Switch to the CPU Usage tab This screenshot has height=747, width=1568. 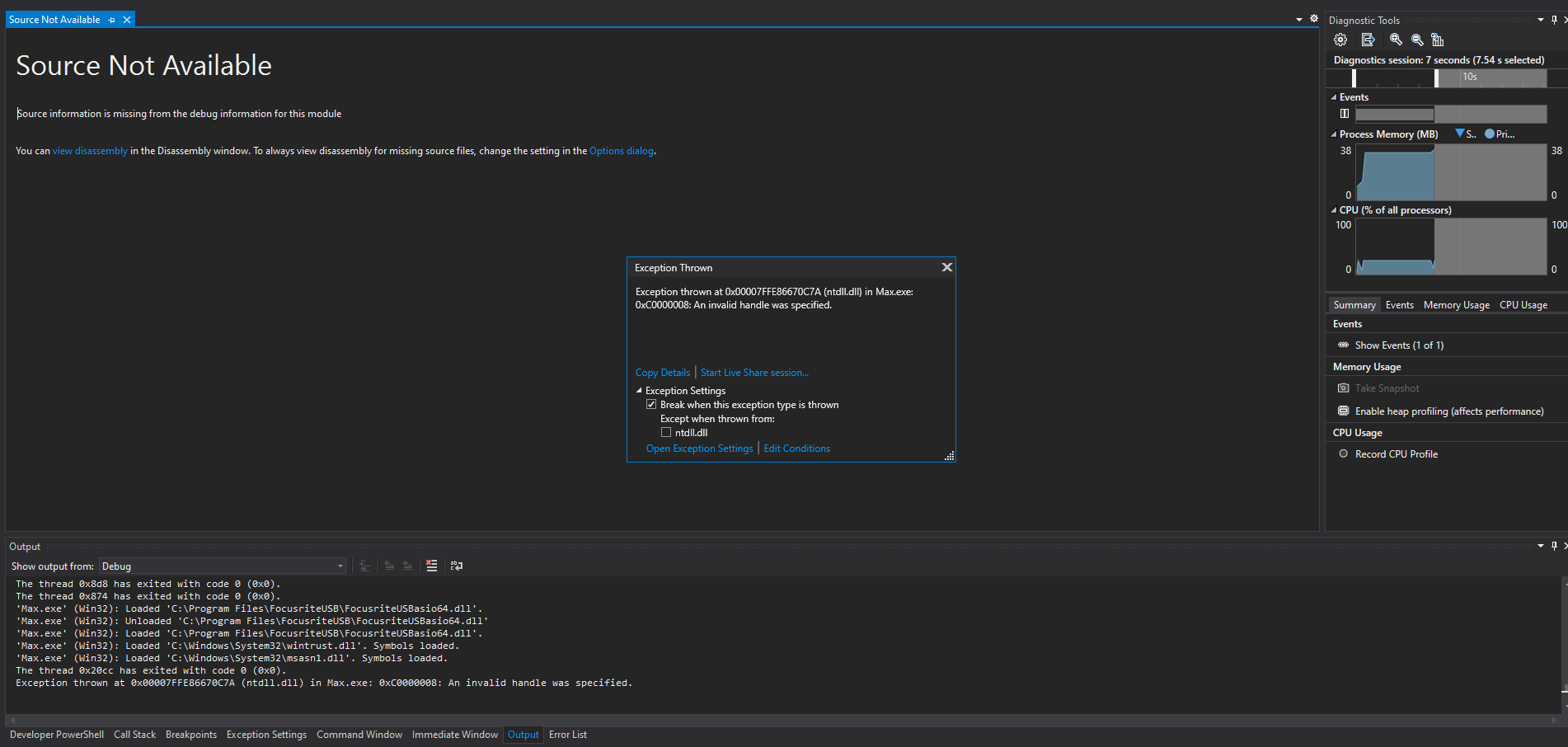point(1523,305)
